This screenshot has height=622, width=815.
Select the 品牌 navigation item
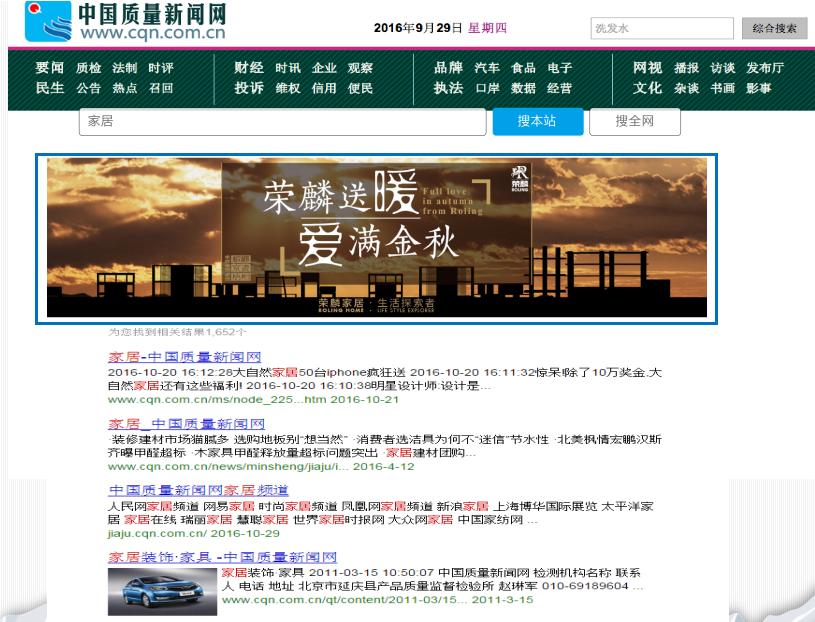tap(448, 68)
